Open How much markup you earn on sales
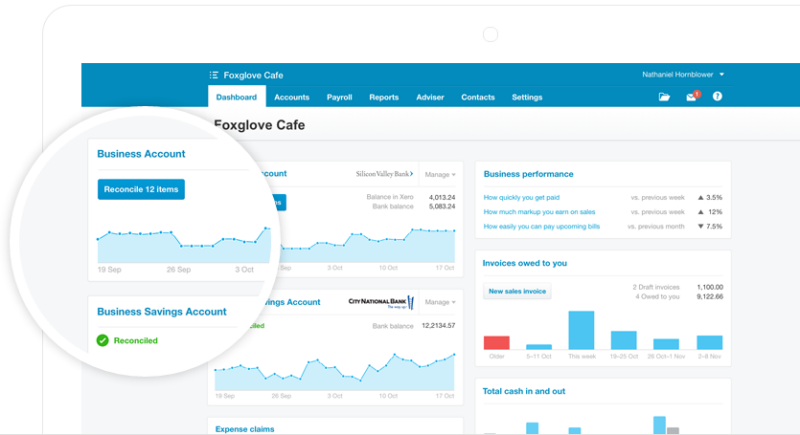The height and width of the screenshot is (435, 800). pyautogui.click(x=539, y=212)
